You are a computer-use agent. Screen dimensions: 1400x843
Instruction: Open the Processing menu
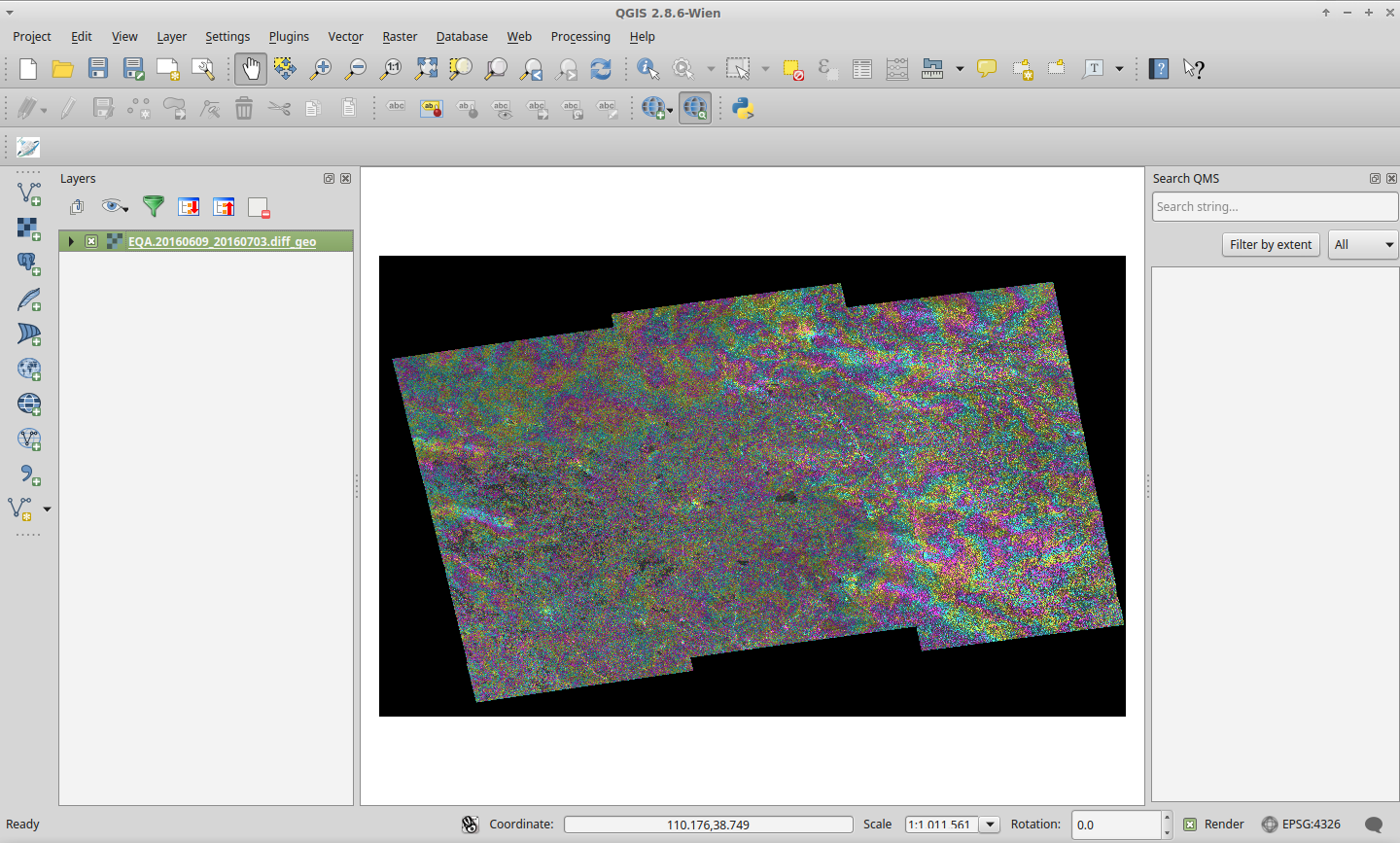point(580,37)
